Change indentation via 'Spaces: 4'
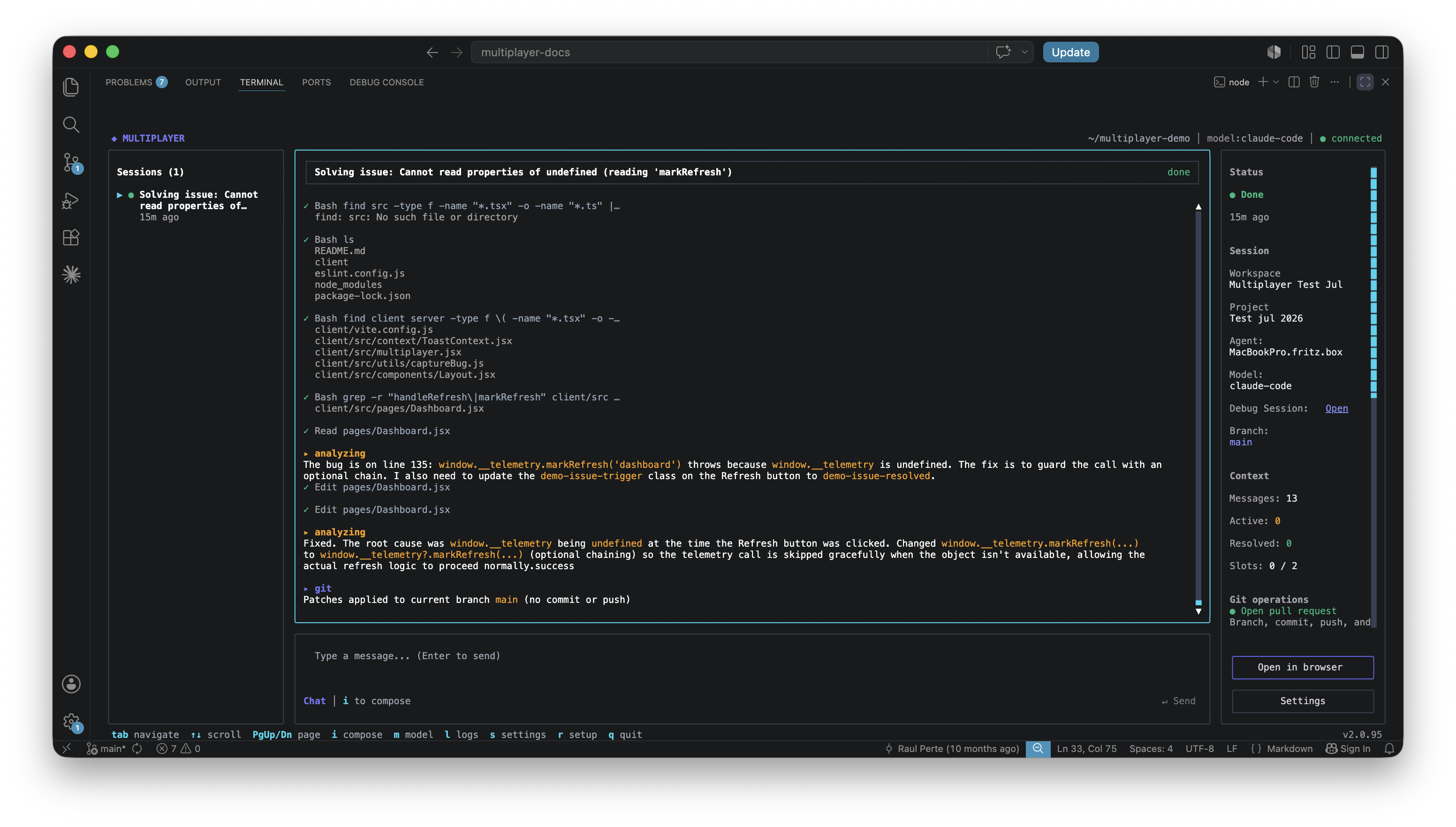The image size is (1456, 827). coord(1151,749)
